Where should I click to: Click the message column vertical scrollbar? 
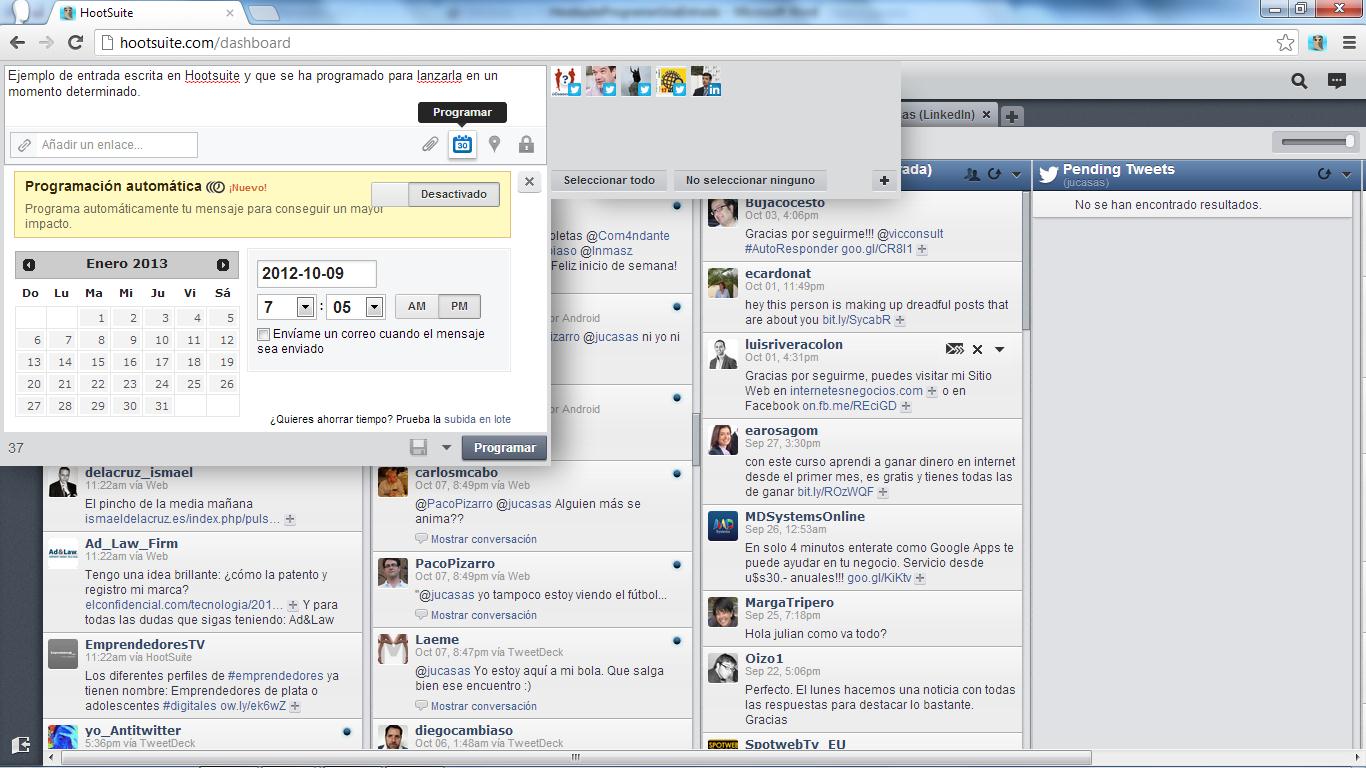point(1026,262)
